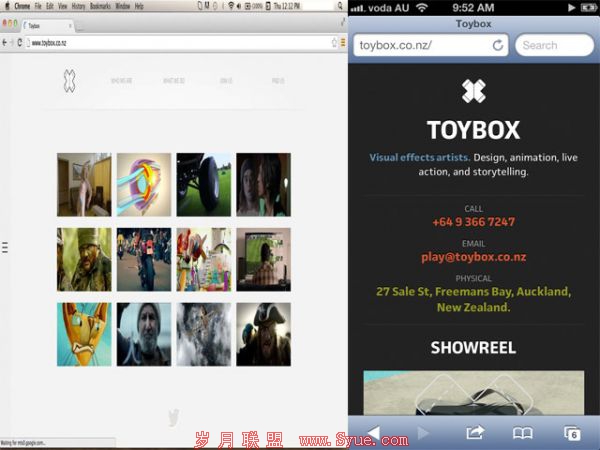This screenshot has height=450, width=600.
Task: Open the car tire on grass thumbnail
Action: coord(204,184)
